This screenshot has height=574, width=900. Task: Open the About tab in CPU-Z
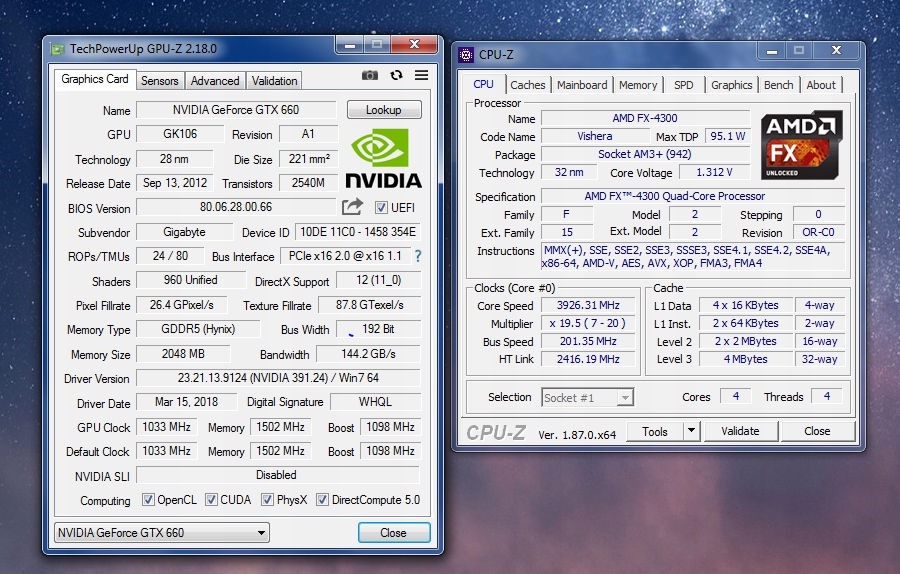pyautogui.click(x=821, y=85)
